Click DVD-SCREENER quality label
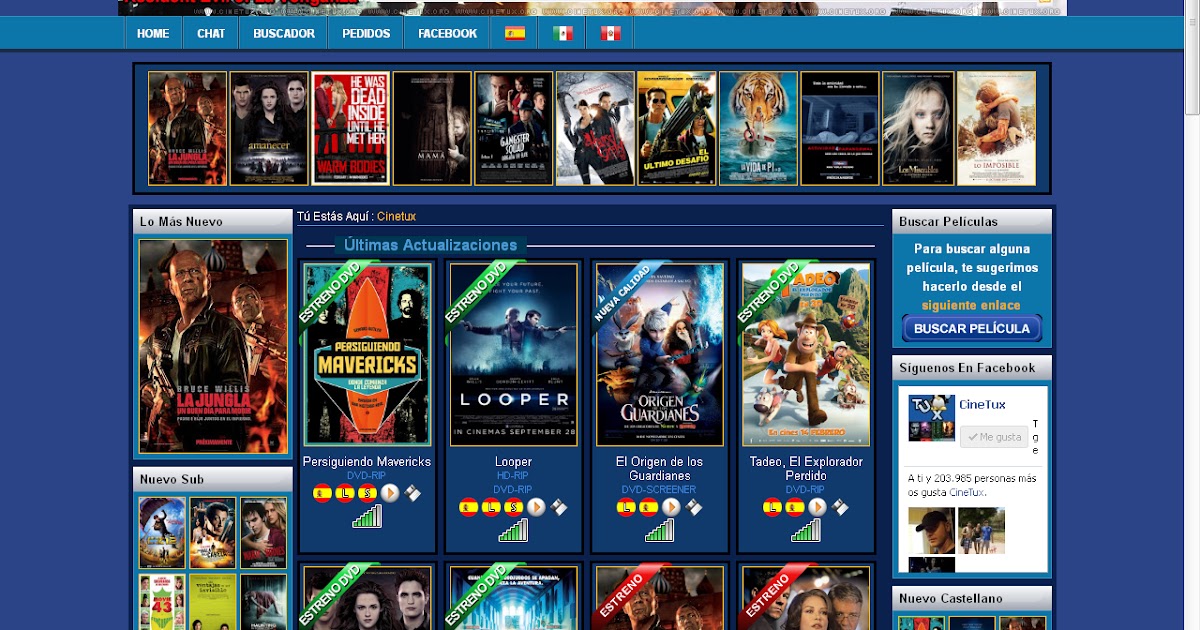The image size is (1200, 630). point(659,490)
